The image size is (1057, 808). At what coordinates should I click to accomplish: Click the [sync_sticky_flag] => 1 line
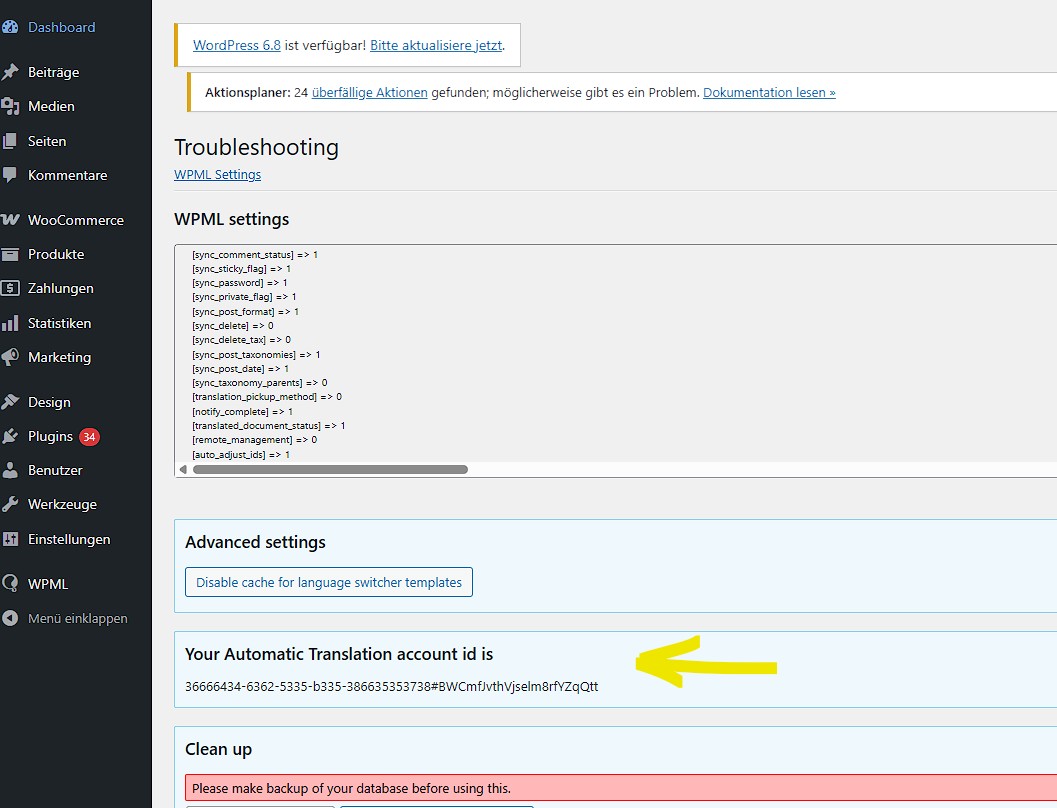pos(241,269)
